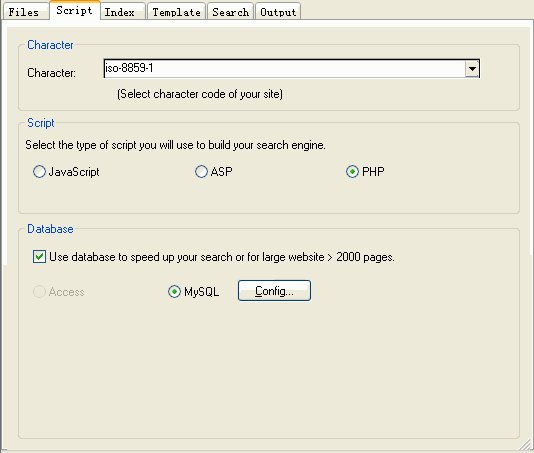Open the Config... button
This screenshot has height=453, width=534.
(274, 291)
